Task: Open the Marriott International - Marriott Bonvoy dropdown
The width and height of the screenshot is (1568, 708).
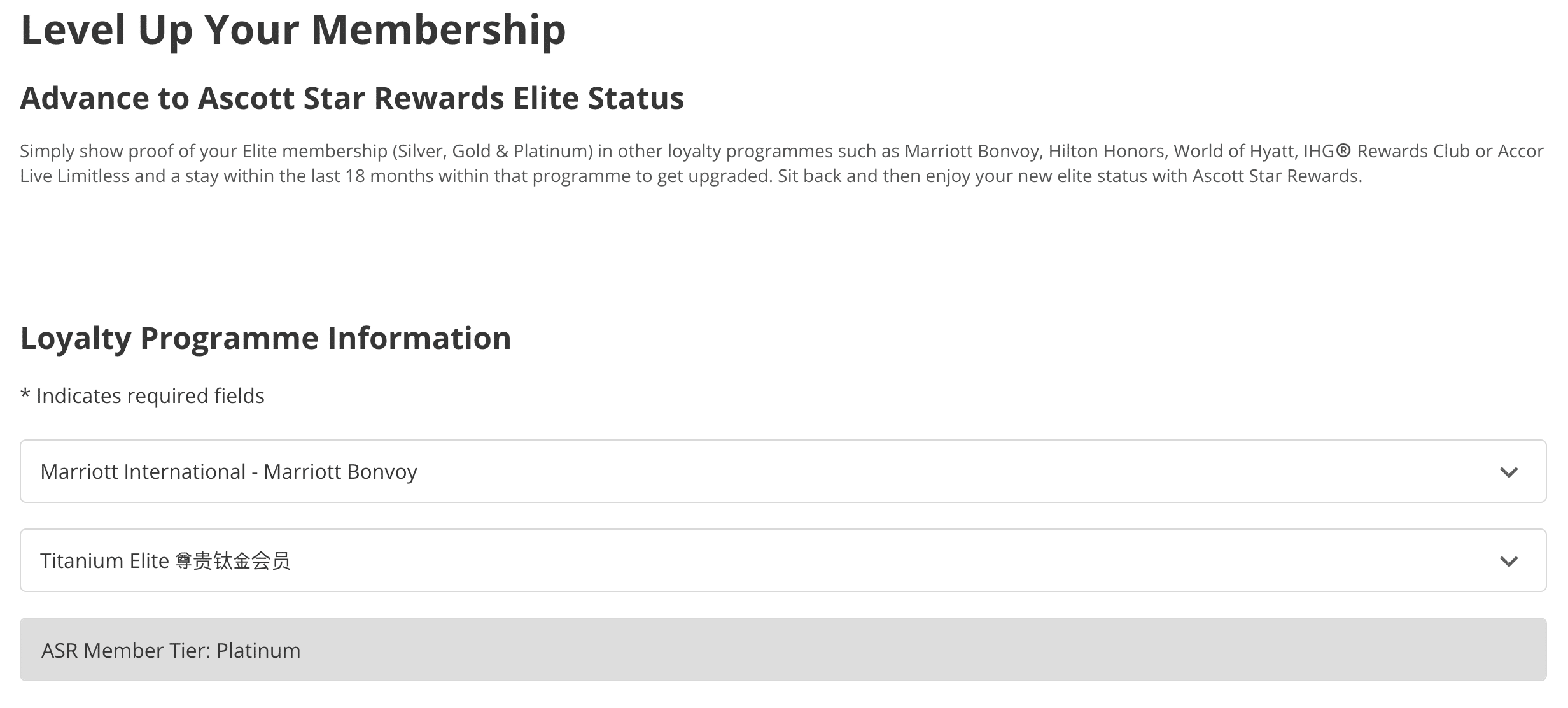Action: point(783,471)
